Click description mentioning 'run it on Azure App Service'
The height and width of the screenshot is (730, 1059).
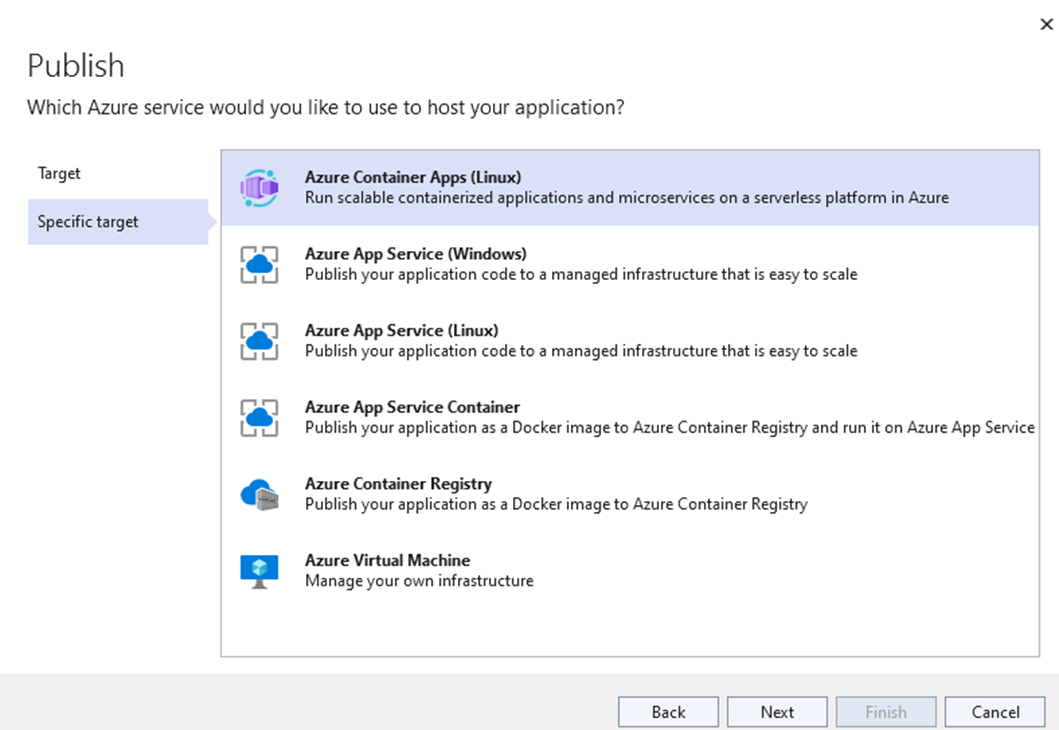669,427
